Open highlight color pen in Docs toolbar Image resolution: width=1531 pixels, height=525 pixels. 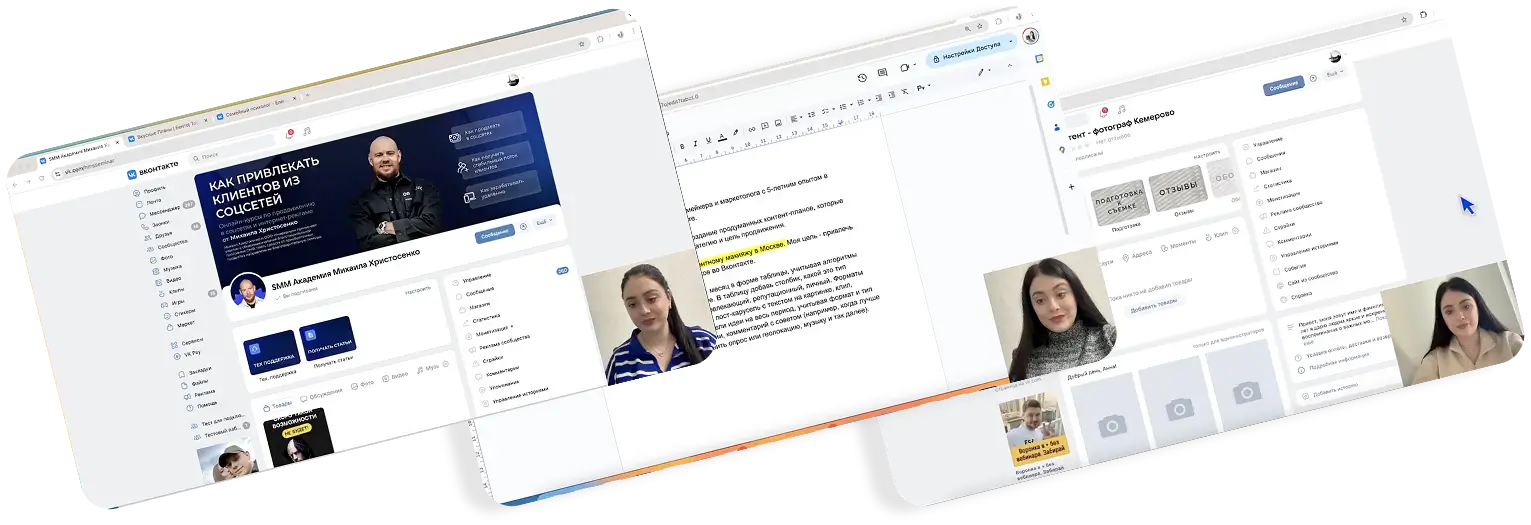click(x=735, y=133)
